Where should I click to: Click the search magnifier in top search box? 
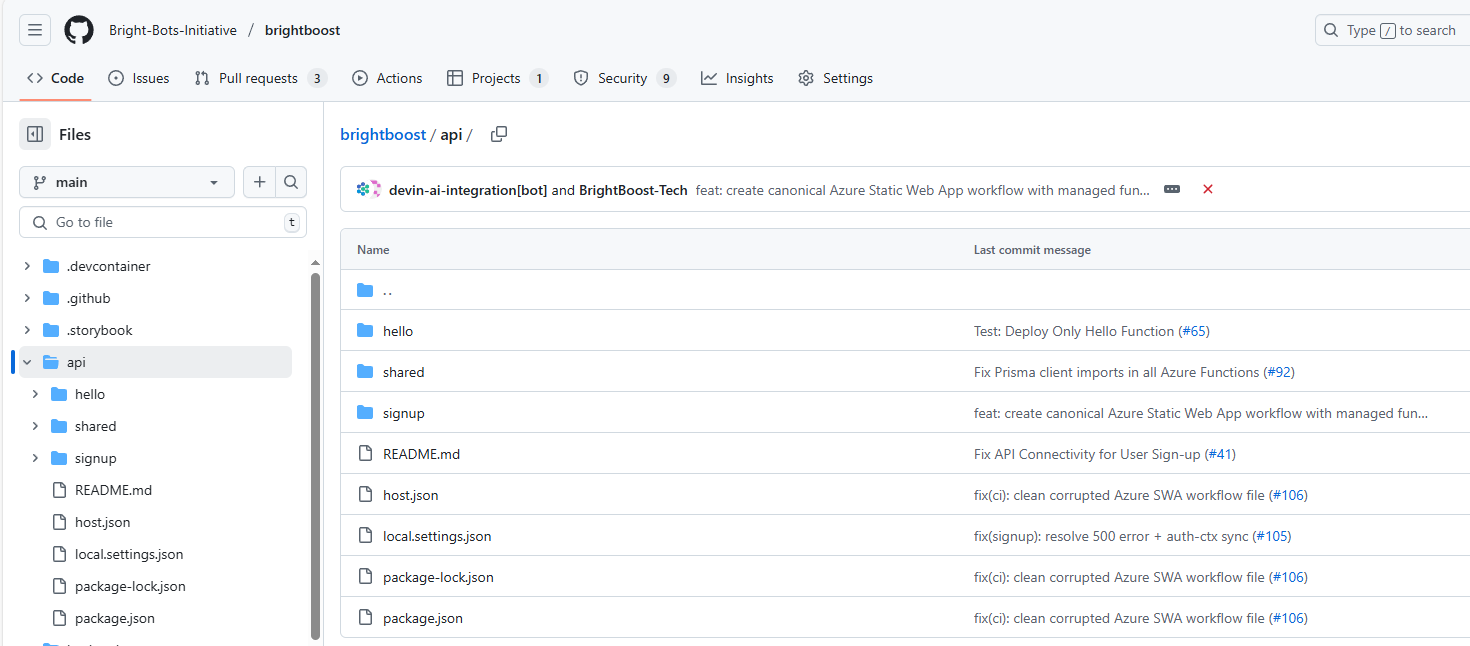tap(1331, 30)
